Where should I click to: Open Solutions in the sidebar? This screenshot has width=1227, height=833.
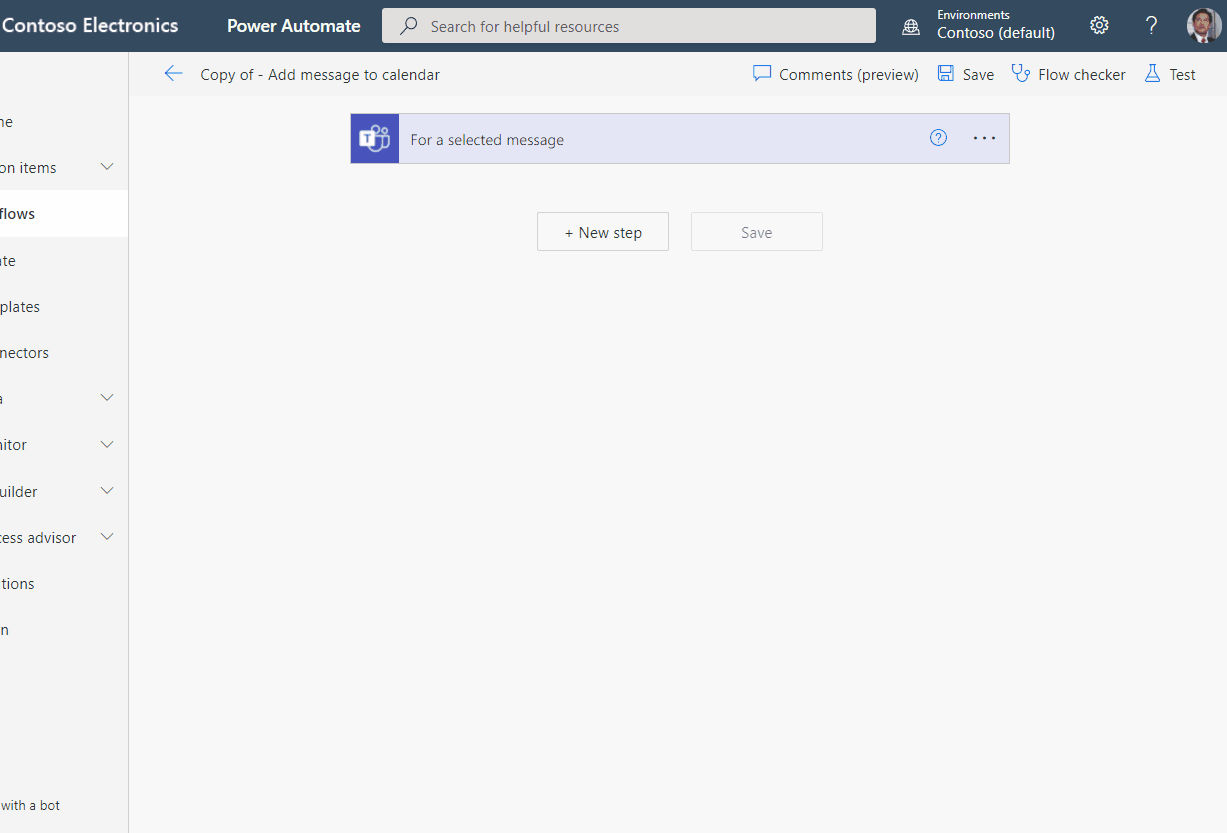(x=64, y=584)
